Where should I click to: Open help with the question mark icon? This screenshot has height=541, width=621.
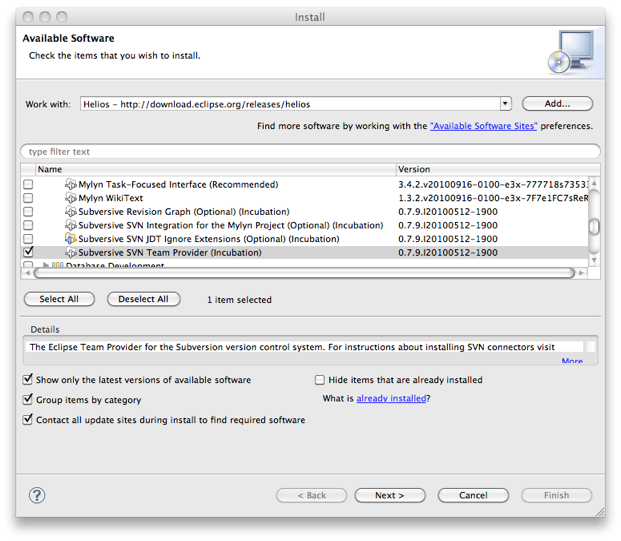point(37,495)
